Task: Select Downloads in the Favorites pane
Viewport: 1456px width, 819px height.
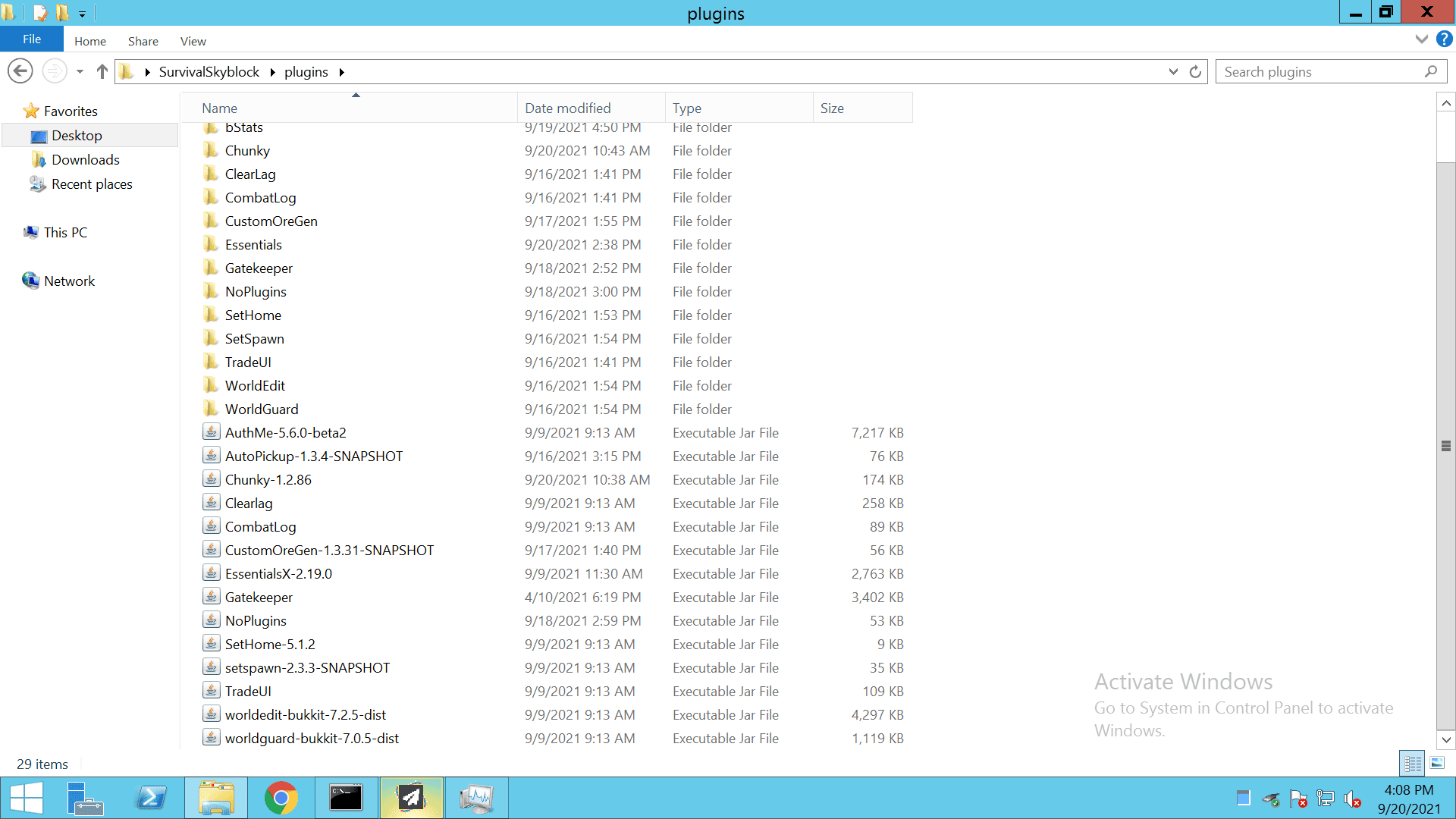Action: click(x=85, y=159)
